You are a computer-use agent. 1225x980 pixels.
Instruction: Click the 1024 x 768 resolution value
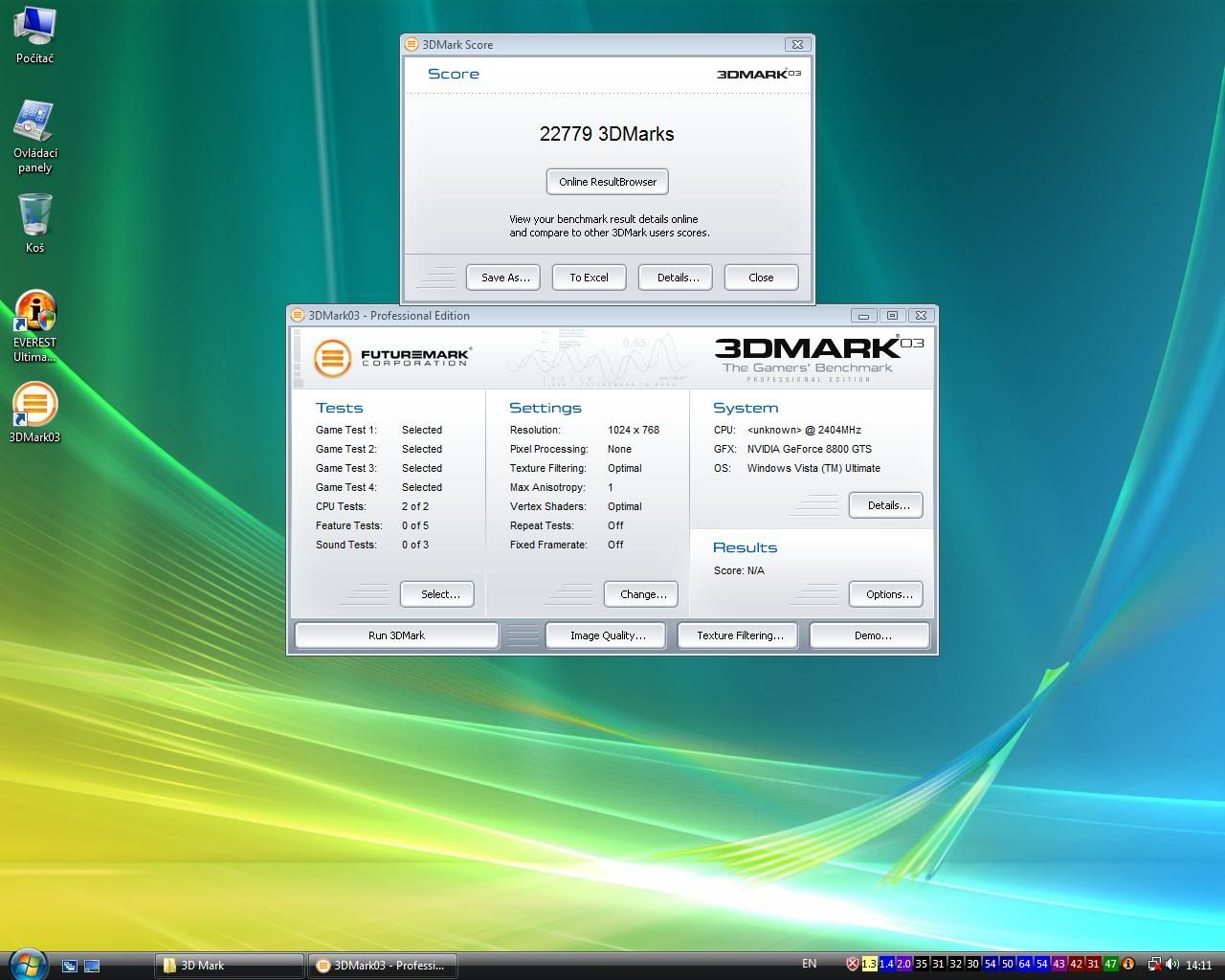tap(634, 430)
